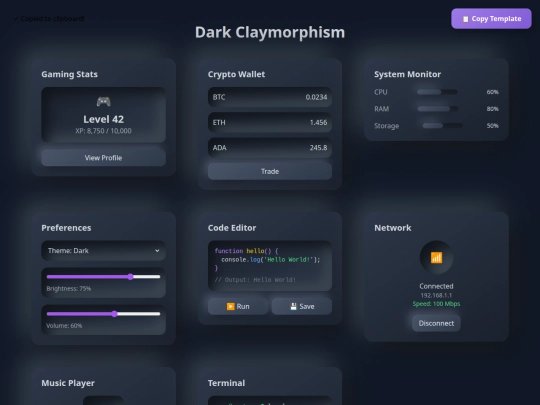Click the Storage usage progress bar
540x405 pixels.
(443, 126)
